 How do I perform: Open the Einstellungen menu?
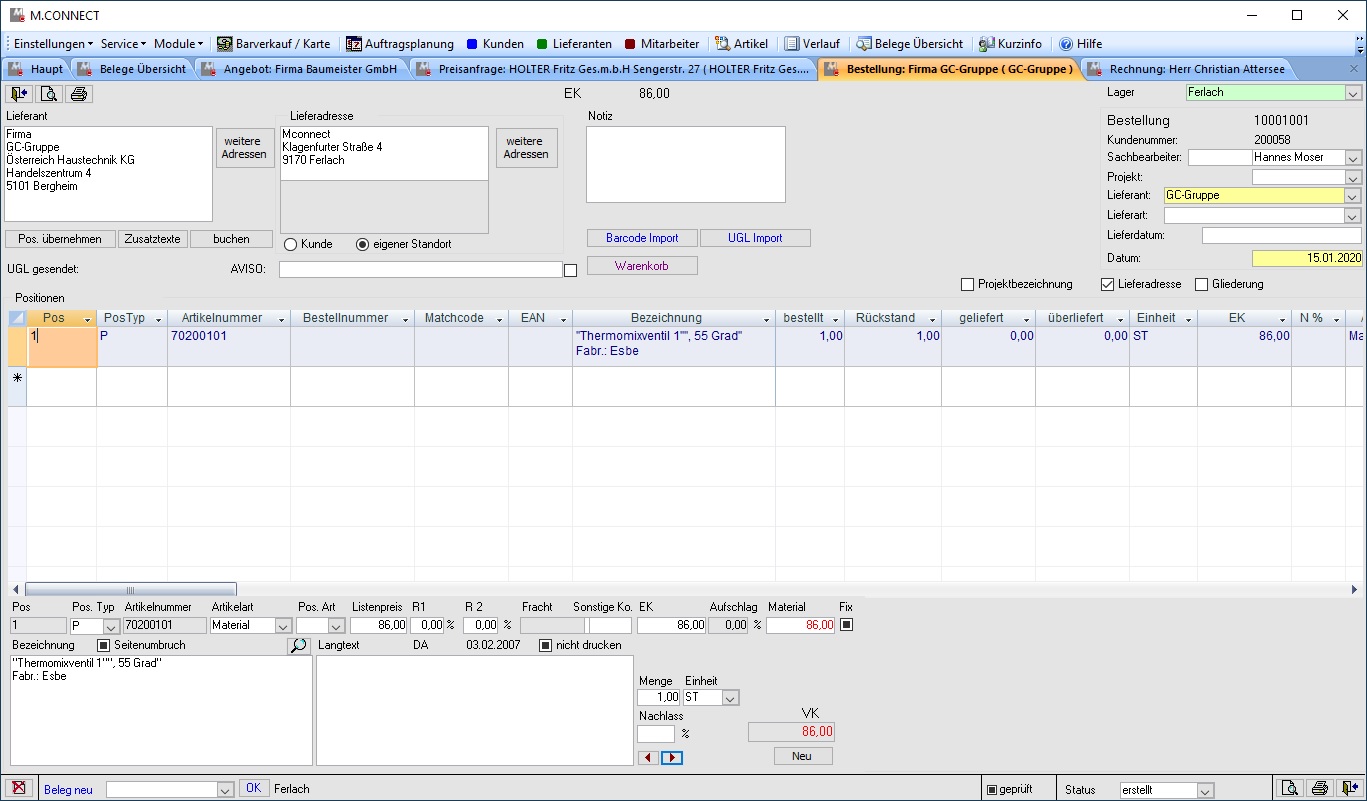click(x=52, y=44)
